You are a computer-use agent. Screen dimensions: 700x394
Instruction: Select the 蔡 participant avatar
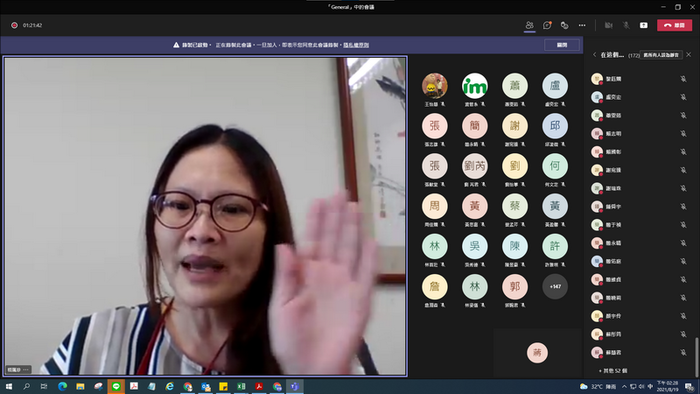[515, 206]
